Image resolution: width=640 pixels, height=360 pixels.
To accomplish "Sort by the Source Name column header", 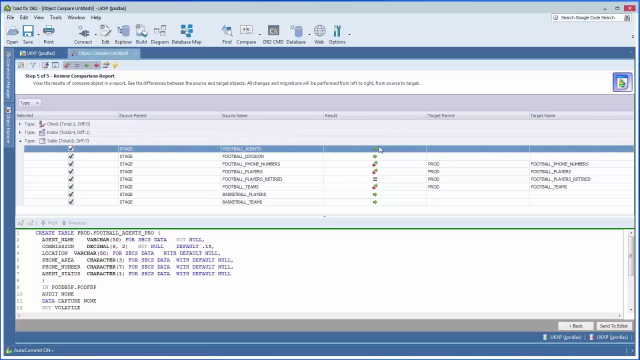I will coord(272,116).
